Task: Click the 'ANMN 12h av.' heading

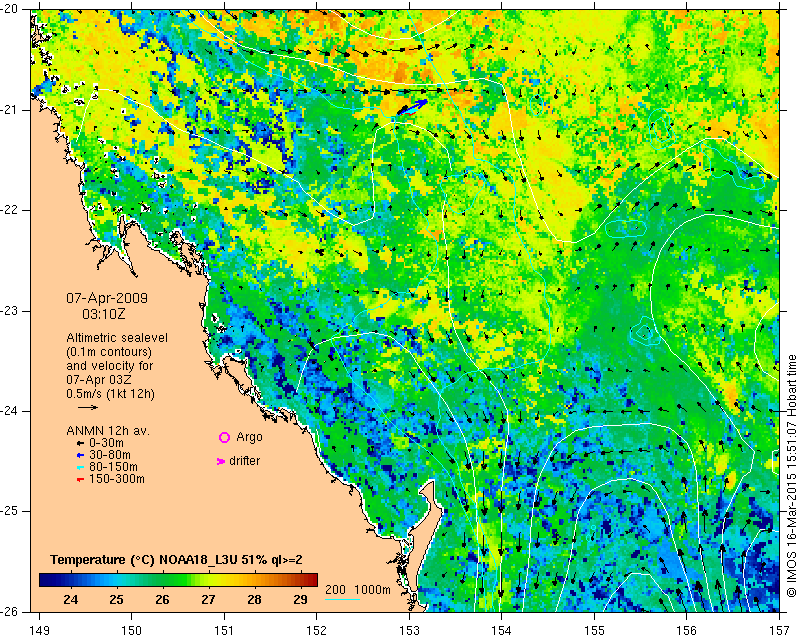Action: click(108, 430)
